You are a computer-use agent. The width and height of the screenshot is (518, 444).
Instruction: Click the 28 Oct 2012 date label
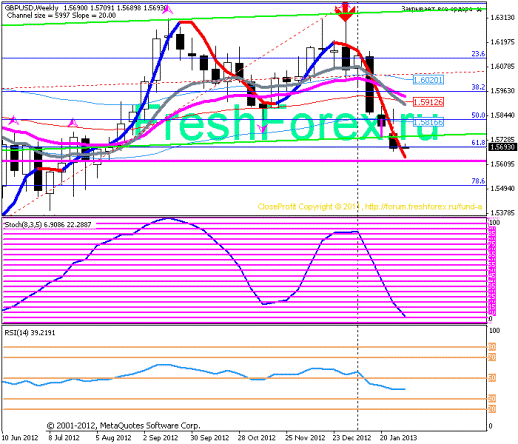pyautogui.click(x=256, y=438)
